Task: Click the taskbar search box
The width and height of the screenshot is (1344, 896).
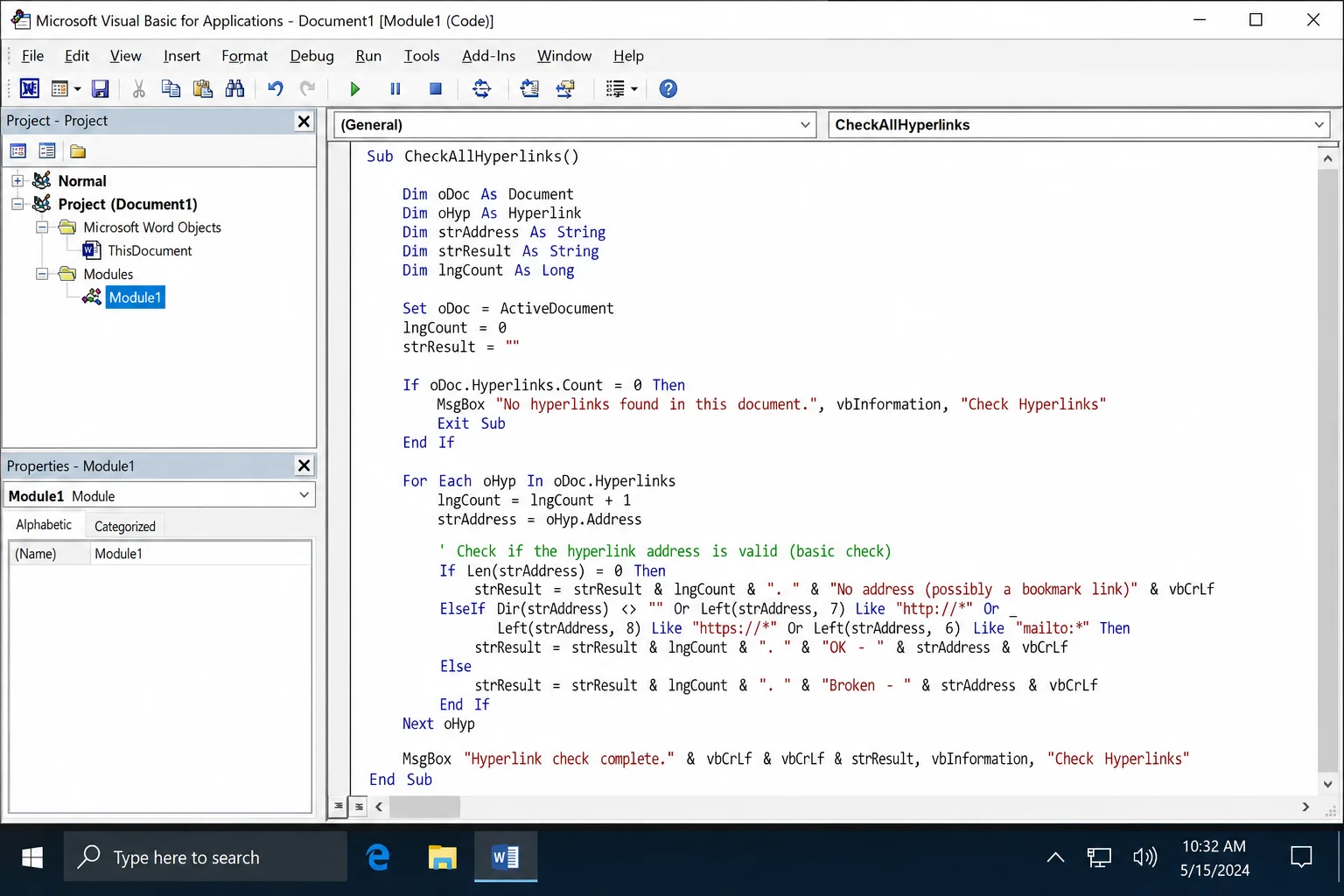Action: coord(205,857)
